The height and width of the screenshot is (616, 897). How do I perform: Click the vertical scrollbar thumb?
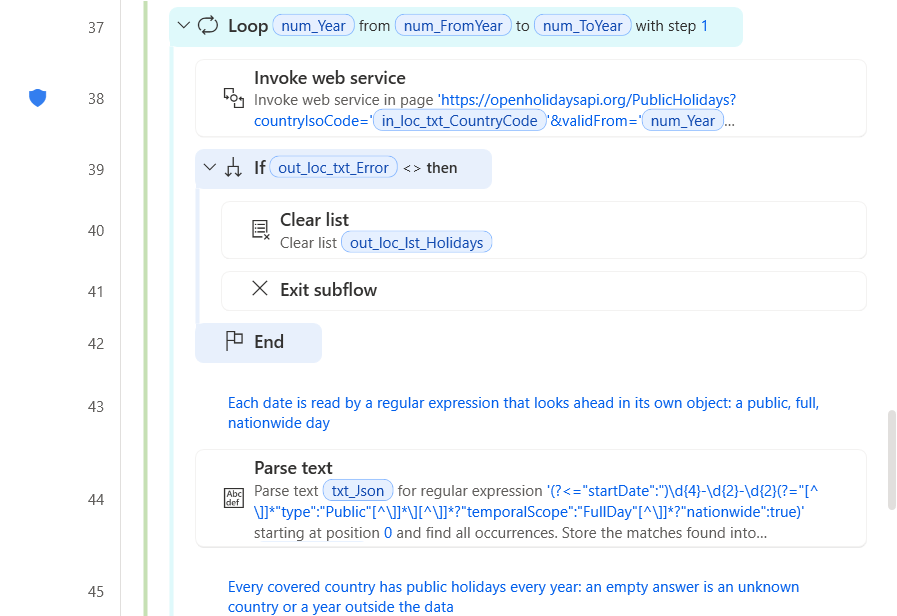click(x=891, y=459)
